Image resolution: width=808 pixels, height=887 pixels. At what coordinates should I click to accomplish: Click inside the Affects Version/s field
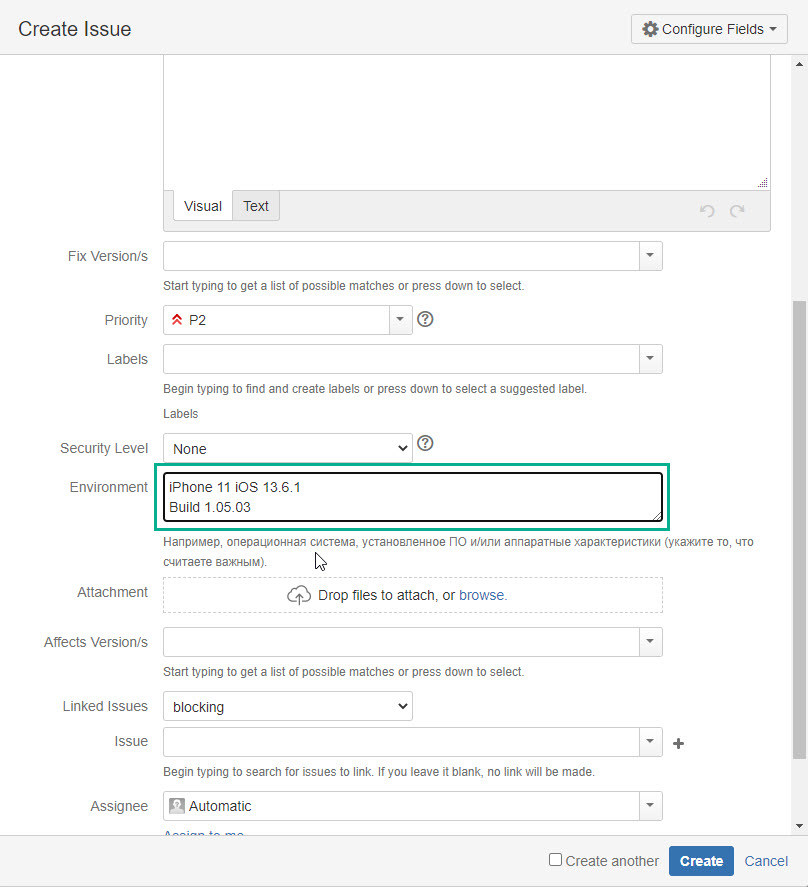tap(401, 642)
